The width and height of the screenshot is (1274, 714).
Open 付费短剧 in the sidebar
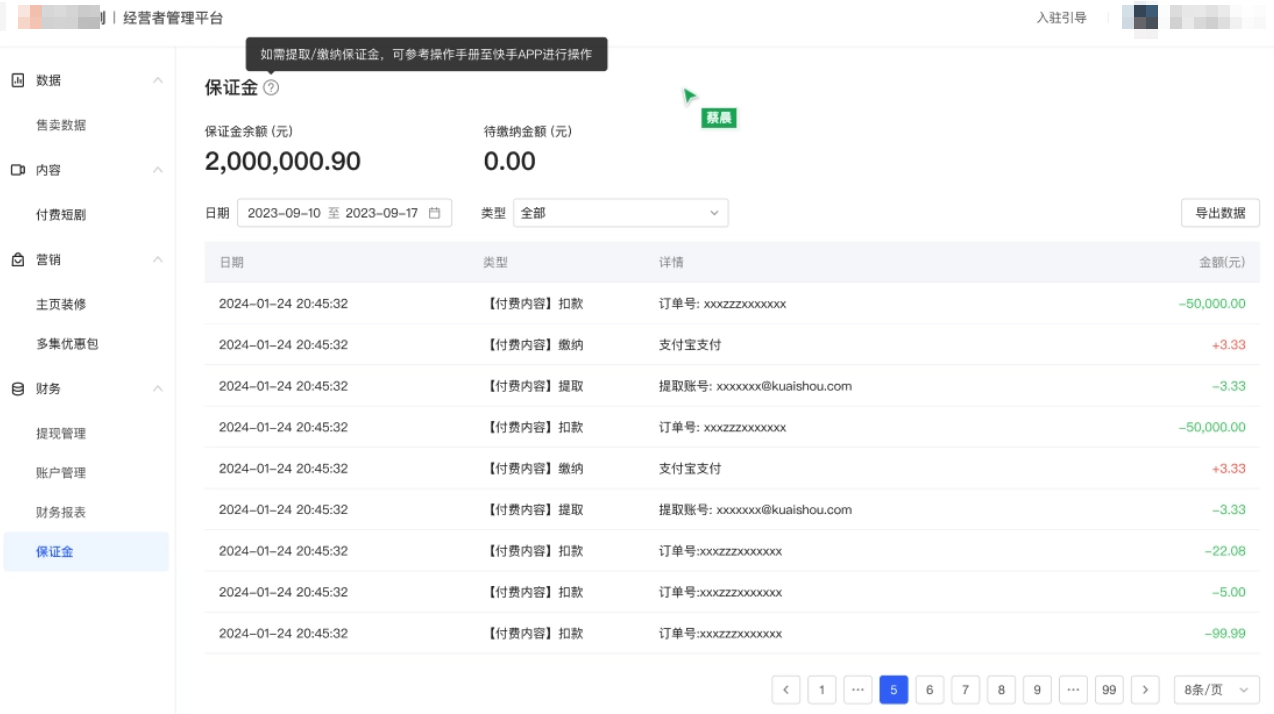[61, 215]
